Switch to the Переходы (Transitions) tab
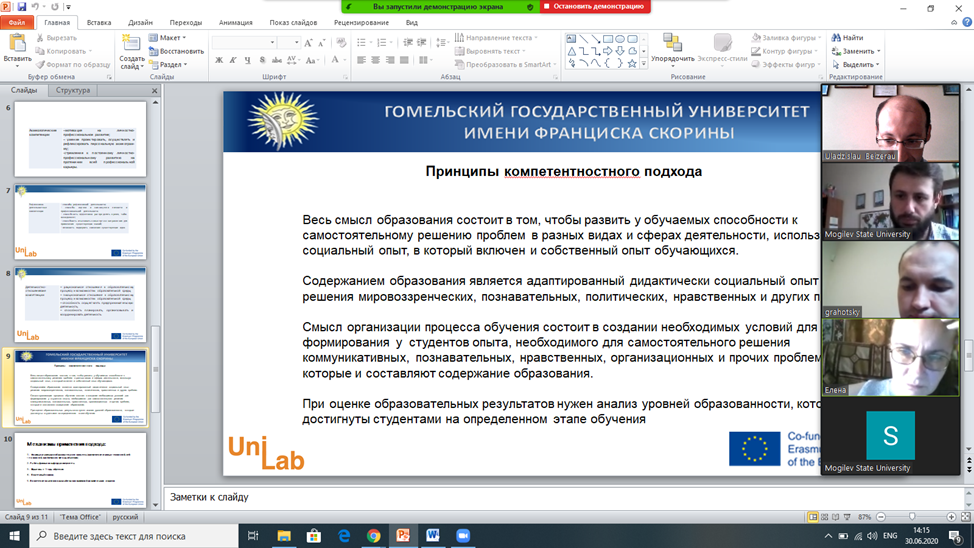974x548 pixels. (186, 22)
